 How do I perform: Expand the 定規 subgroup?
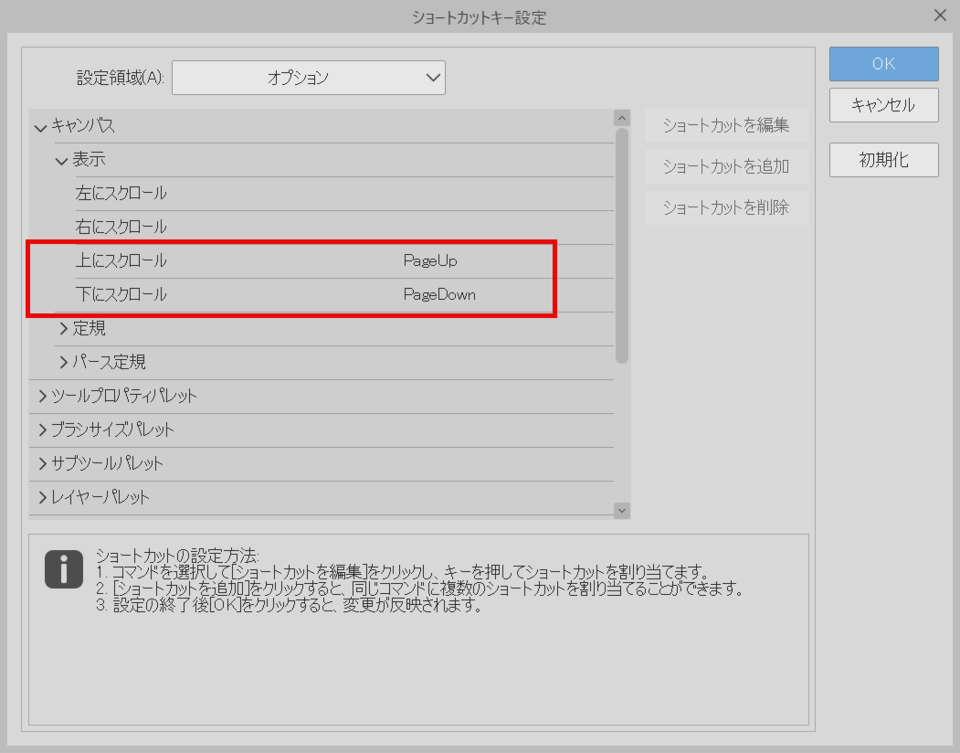click(x=63, y=328)
